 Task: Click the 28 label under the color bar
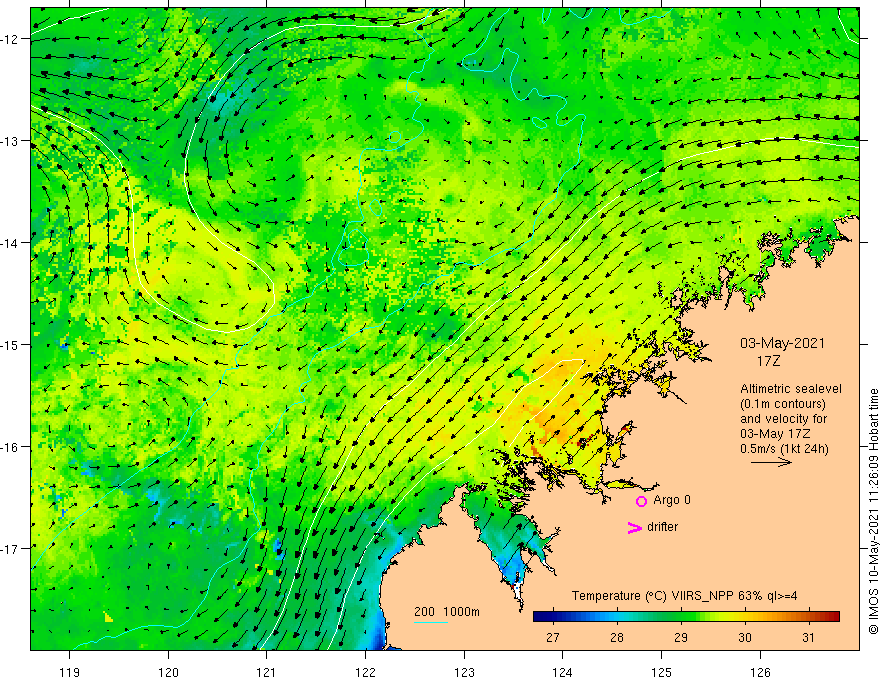tap(617, 638)
